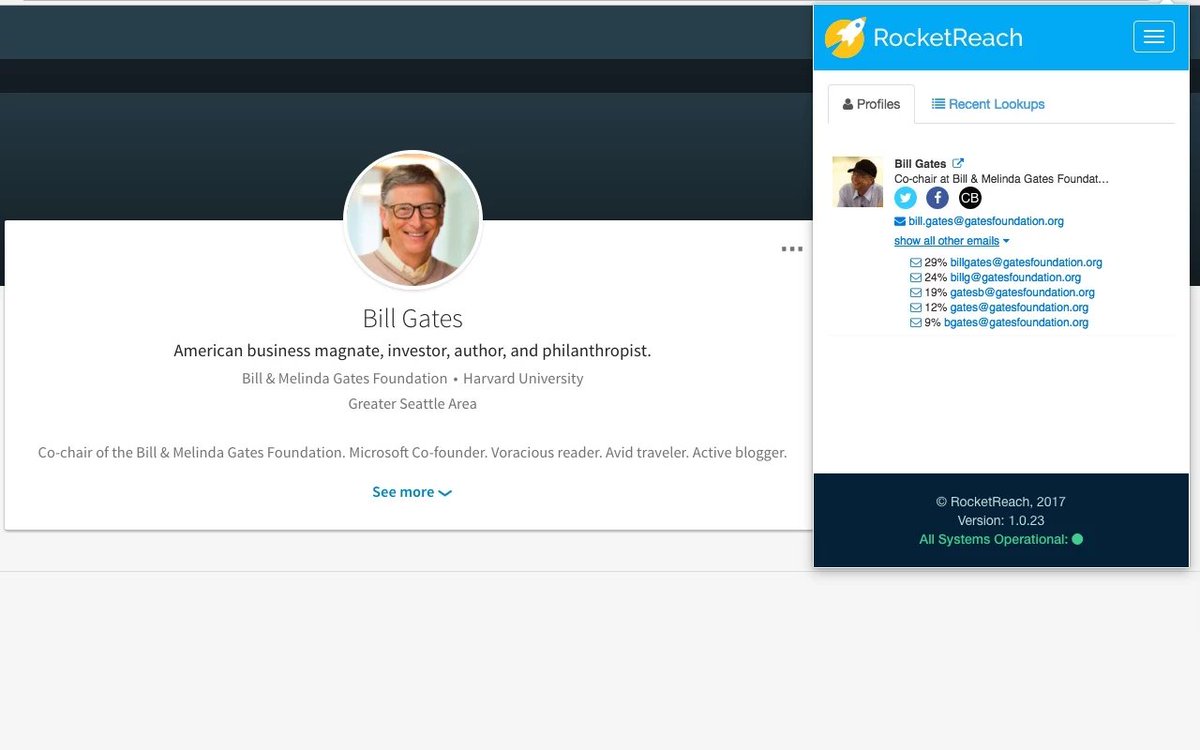Screen dimensions: 1200x750
Task: Click envelope icon beside 12% gates email
Action: point(915,308)
